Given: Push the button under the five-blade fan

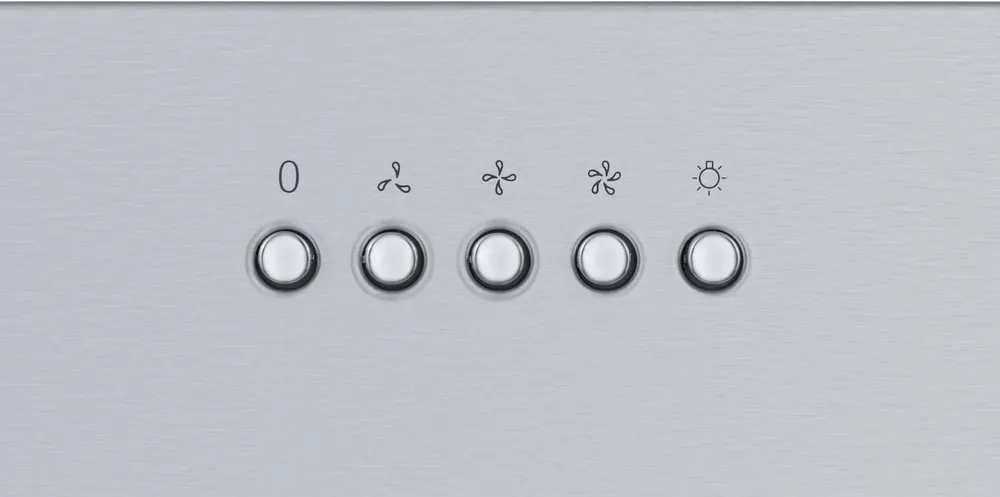Looking at the screenshot, I should [x=605, y=260].
